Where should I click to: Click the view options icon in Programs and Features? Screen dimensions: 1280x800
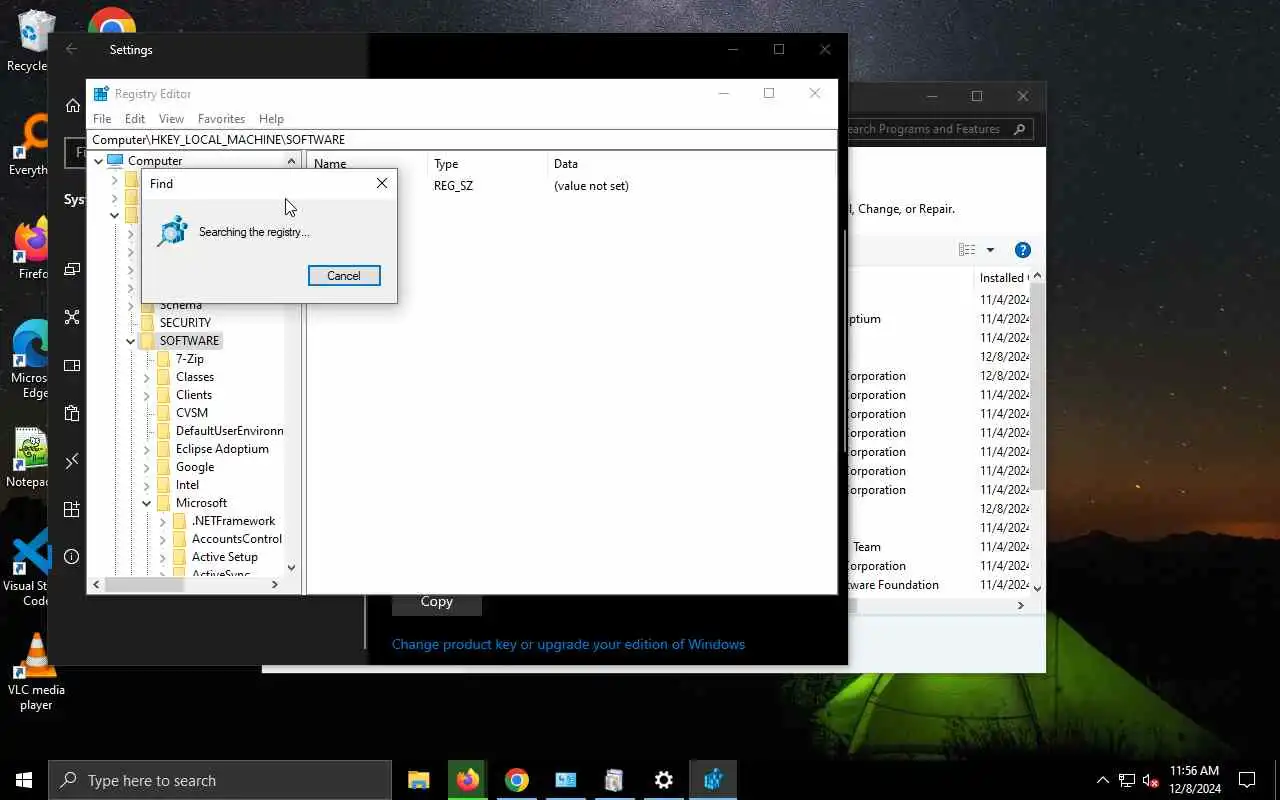coord(966,250)
